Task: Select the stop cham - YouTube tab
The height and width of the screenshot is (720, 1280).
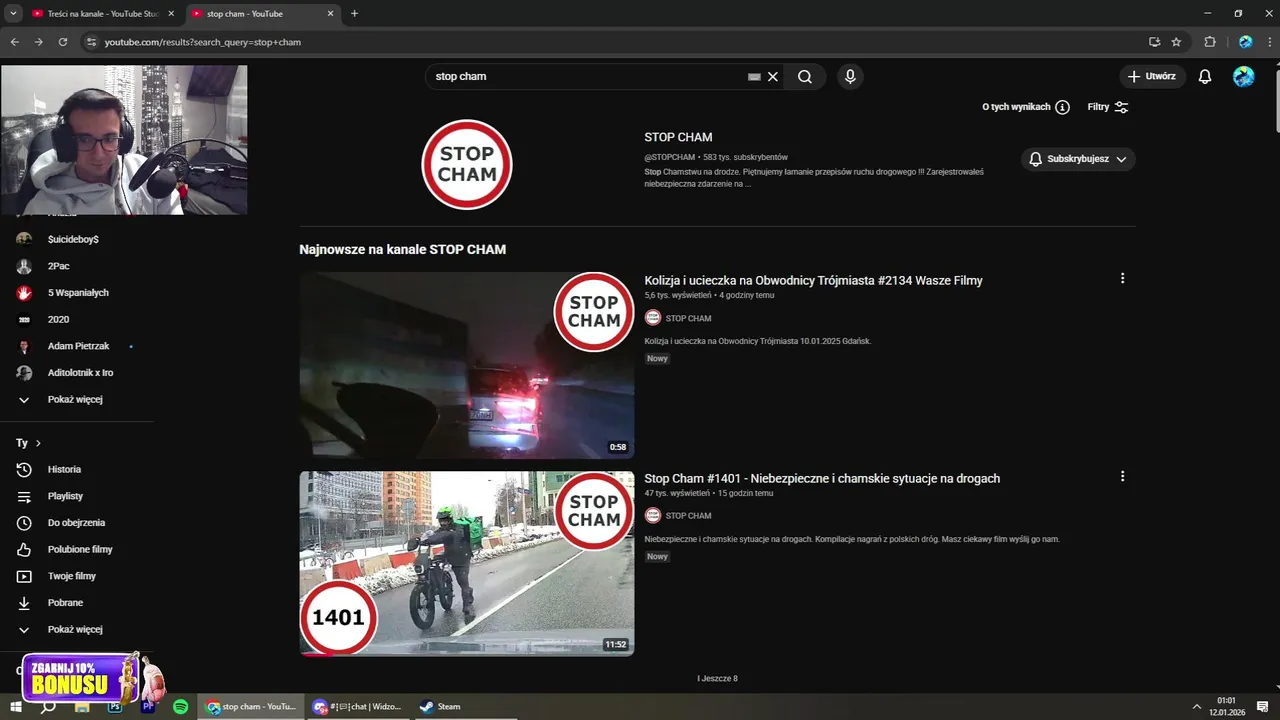Action: pyautogui.click(x=262, y=14)
